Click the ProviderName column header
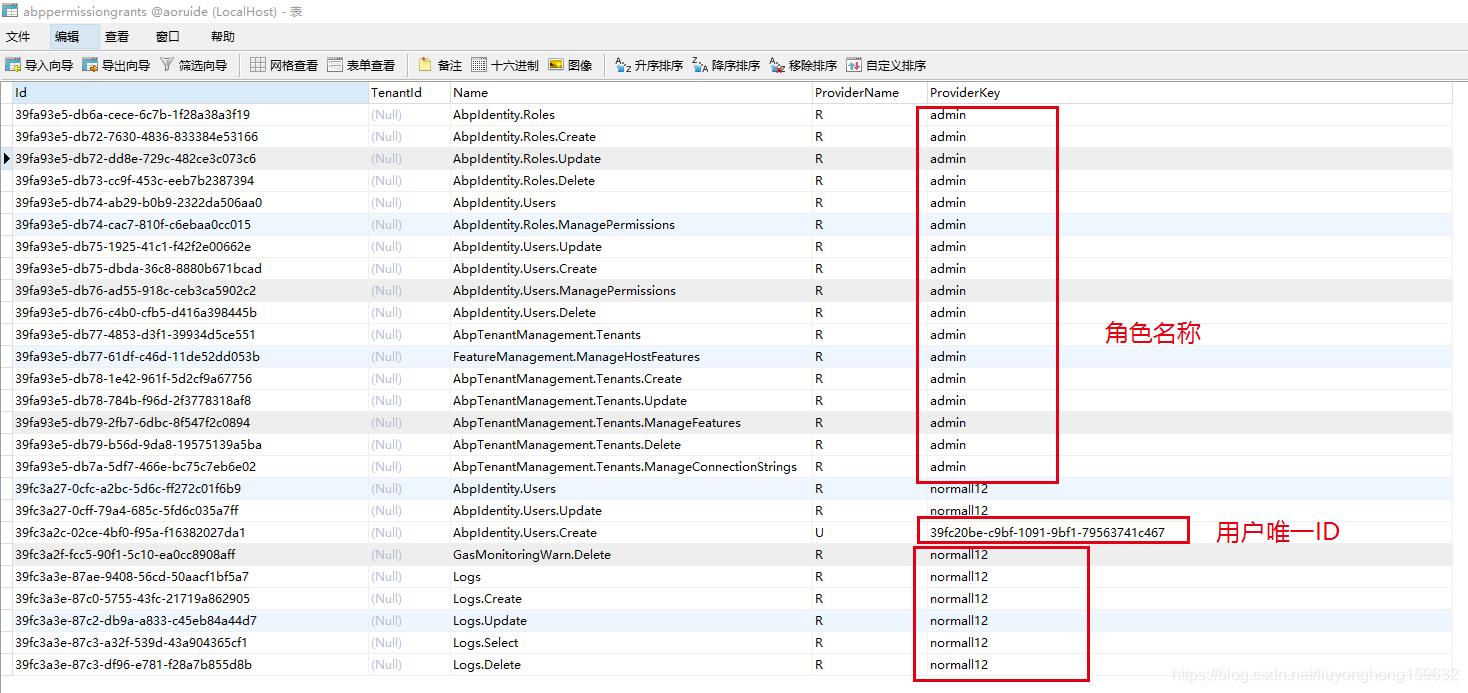The height and width of the screenshot is (693, 1468). 869,92
